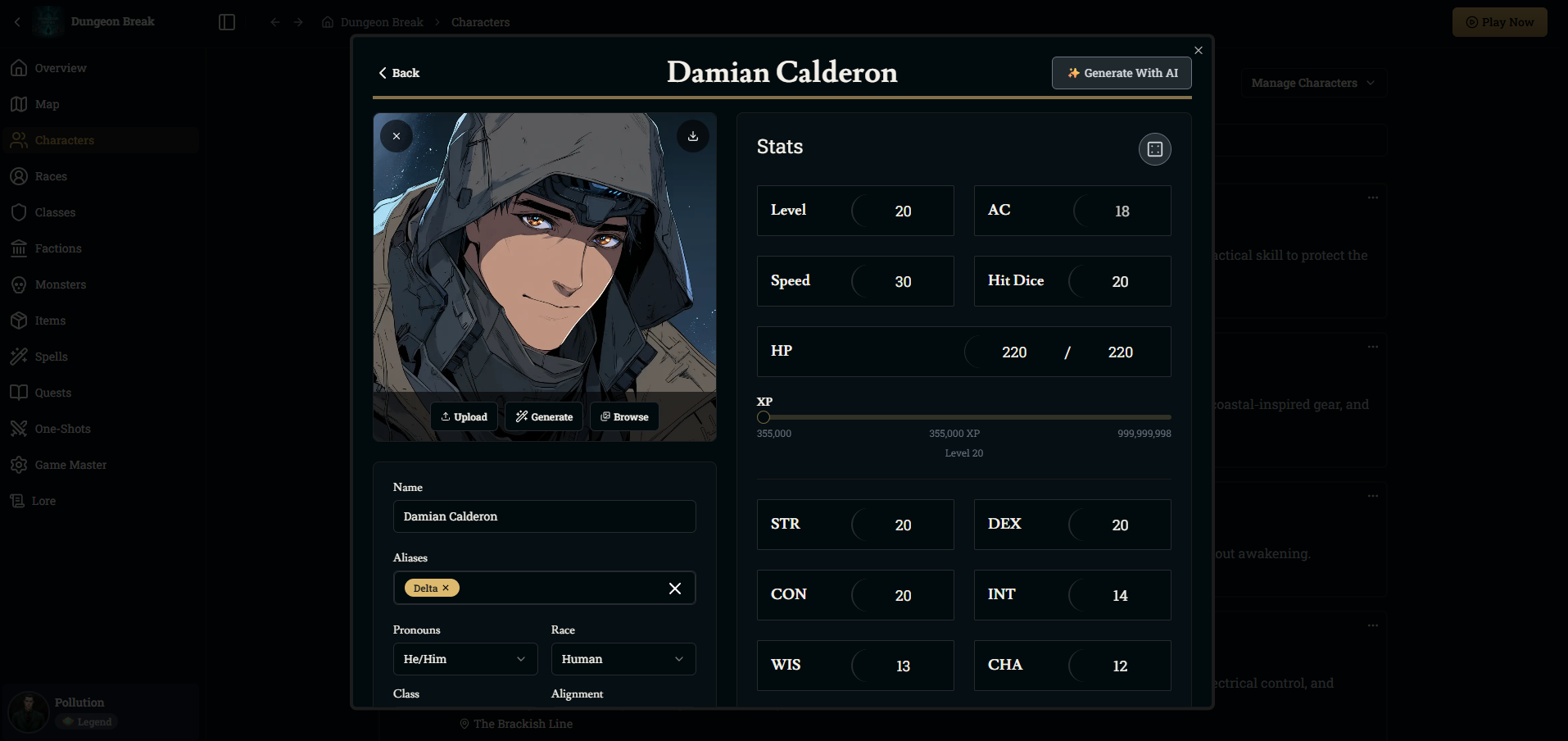1568x741 pixels.
Task: Expand the Race Human dropdown
Action: point(623,659)
